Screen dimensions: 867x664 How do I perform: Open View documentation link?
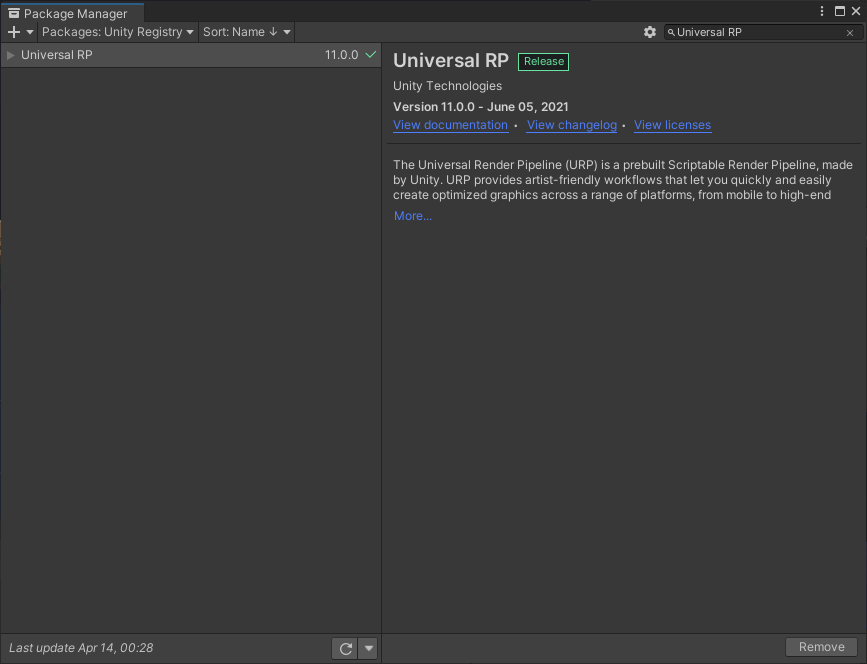(450, 125)
